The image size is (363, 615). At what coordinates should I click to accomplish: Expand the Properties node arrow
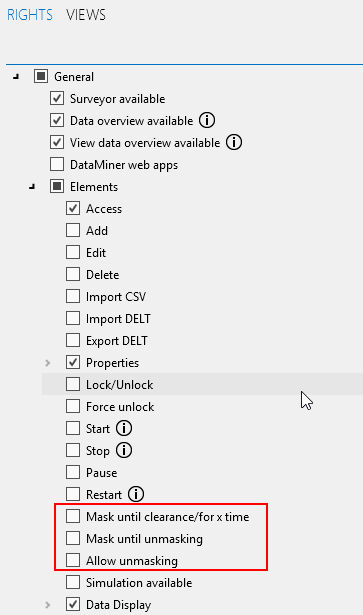point(48,363)
